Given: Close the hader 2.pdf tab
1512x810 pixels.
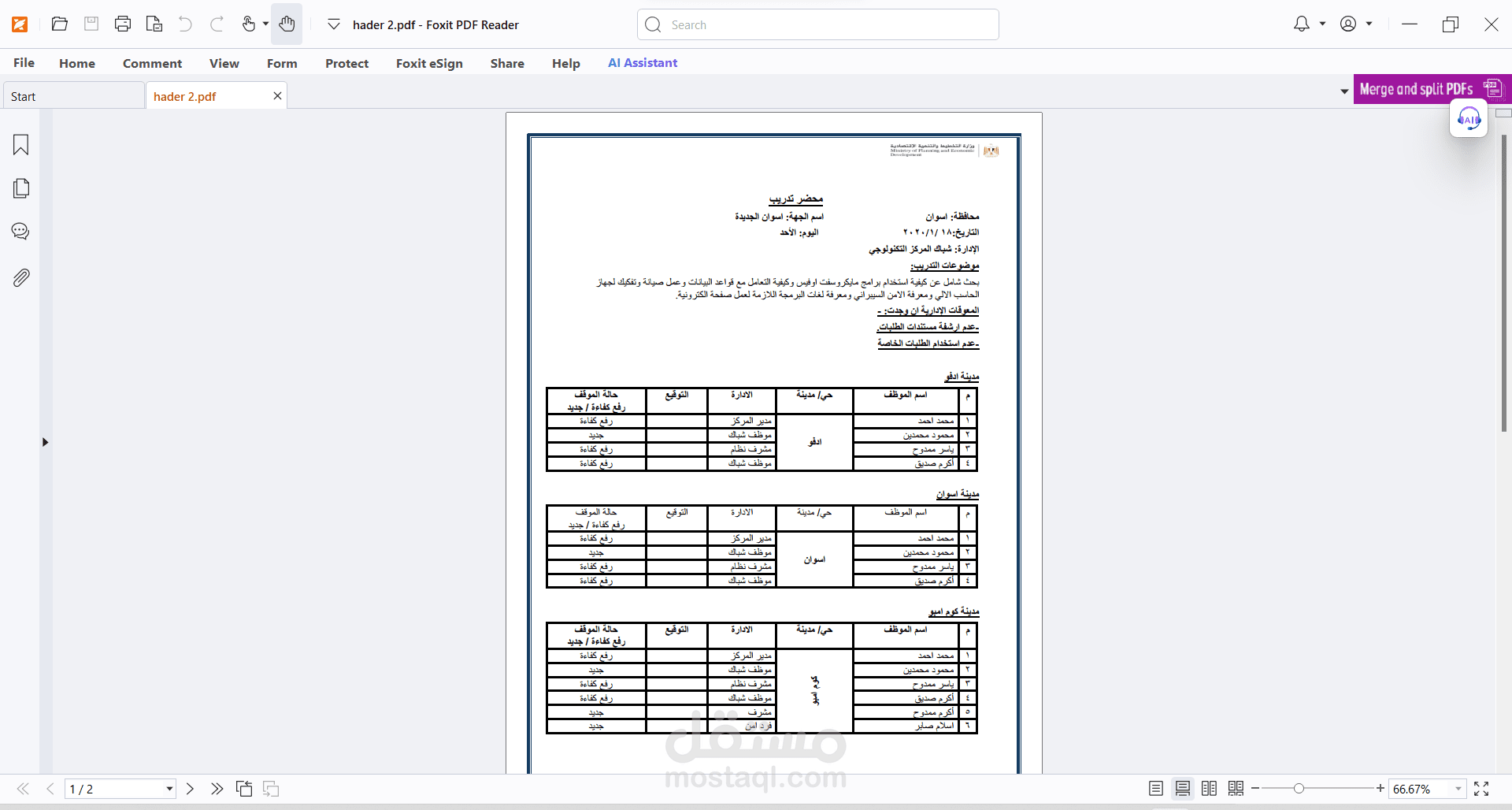Looking at the screenshot, I should 277,95.
